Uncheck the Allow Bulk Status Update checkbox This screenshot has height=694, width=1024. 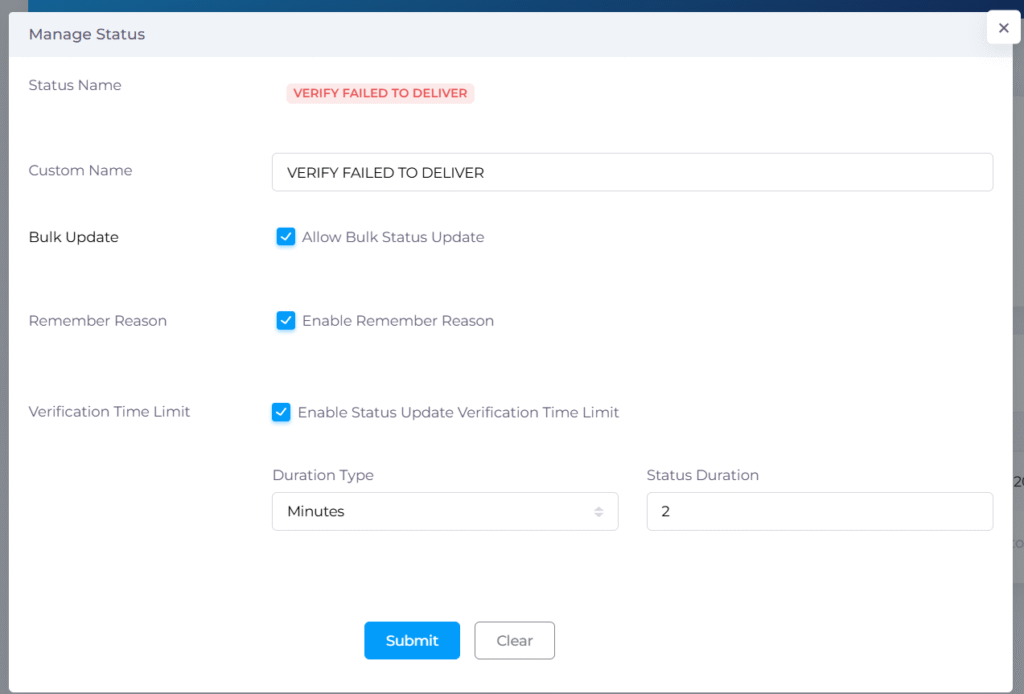[x=286, y=237]
